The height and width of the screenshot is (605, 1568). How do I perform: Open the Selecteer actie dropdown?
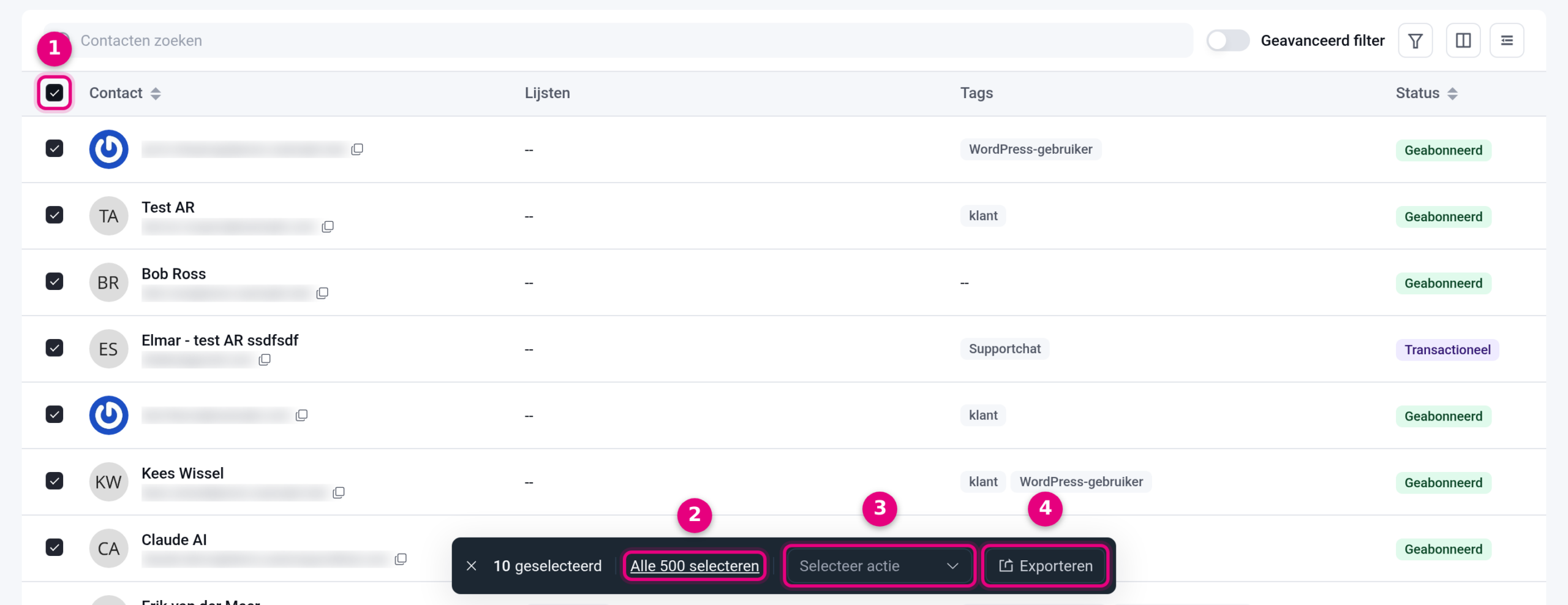[879, 566]
